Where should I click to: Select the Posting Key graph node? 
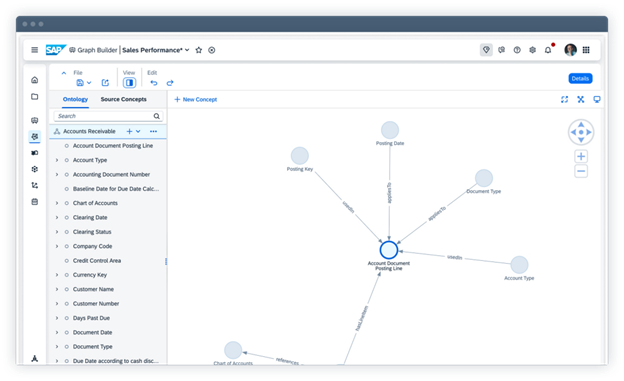point(300,156)
